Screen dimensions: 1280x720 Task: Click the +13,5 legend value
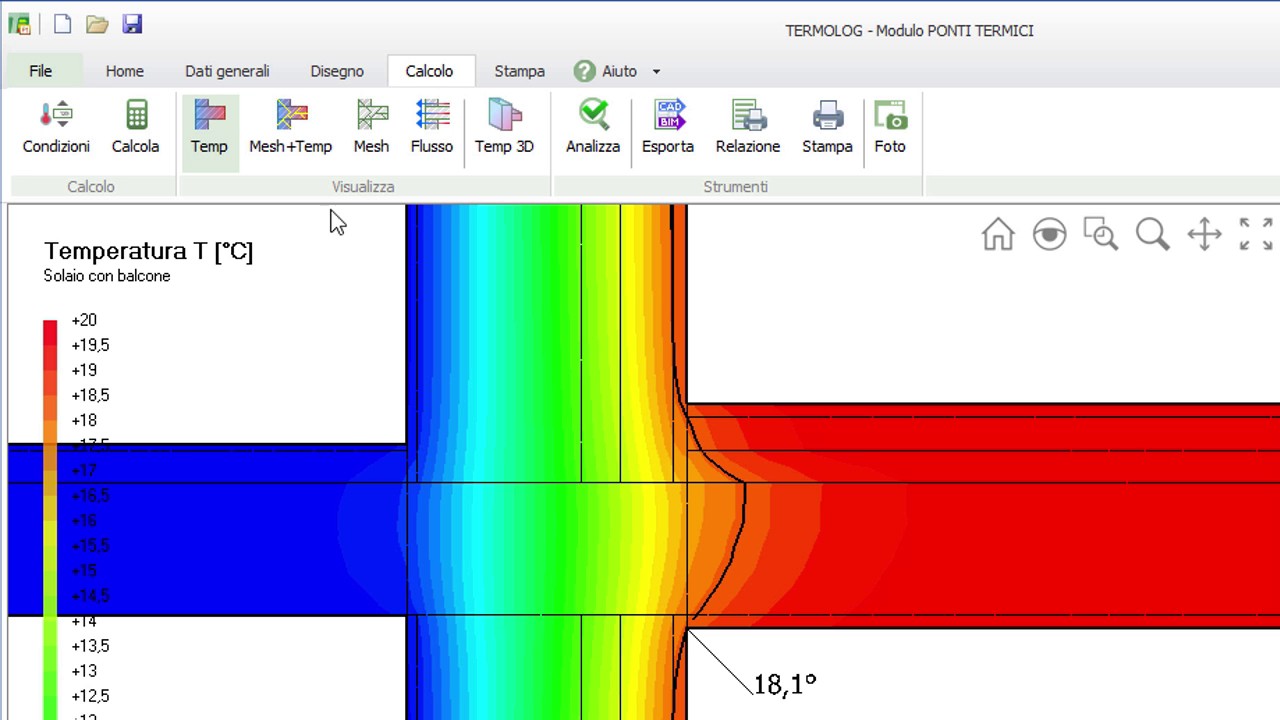90,646
